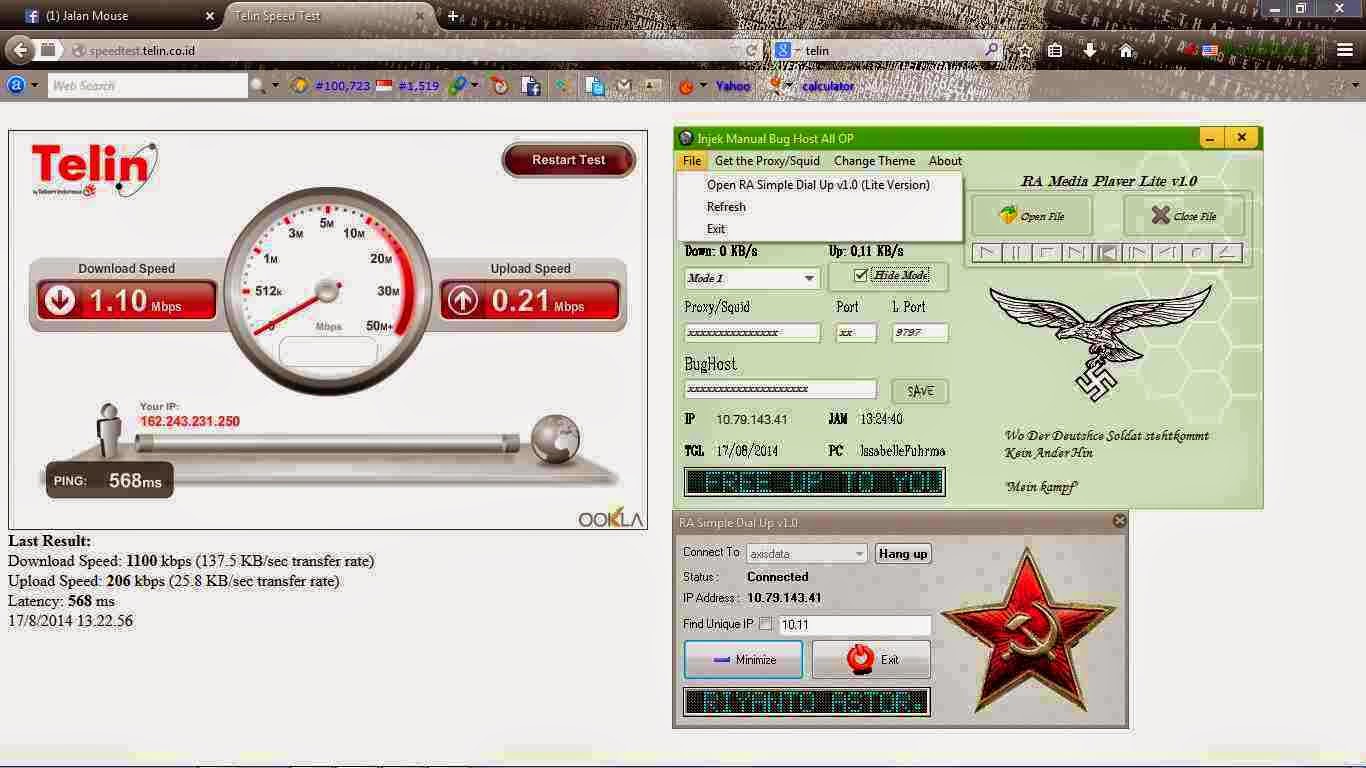Image resolution: width=1366 pixels, height=768 pixels.
Task: Click the United States flag icon
Action: [1210, 50]
